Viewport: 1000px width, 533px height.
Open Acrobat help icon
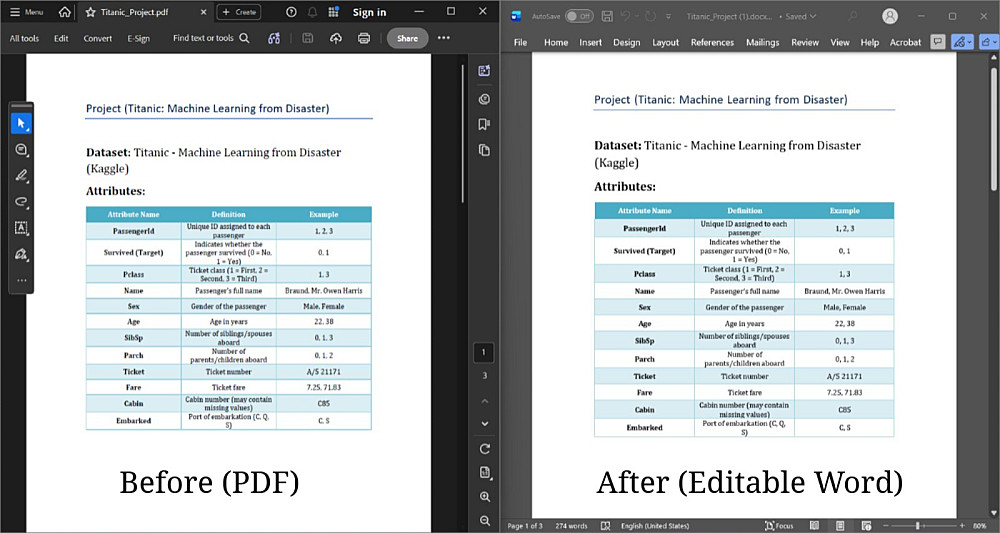291,12
